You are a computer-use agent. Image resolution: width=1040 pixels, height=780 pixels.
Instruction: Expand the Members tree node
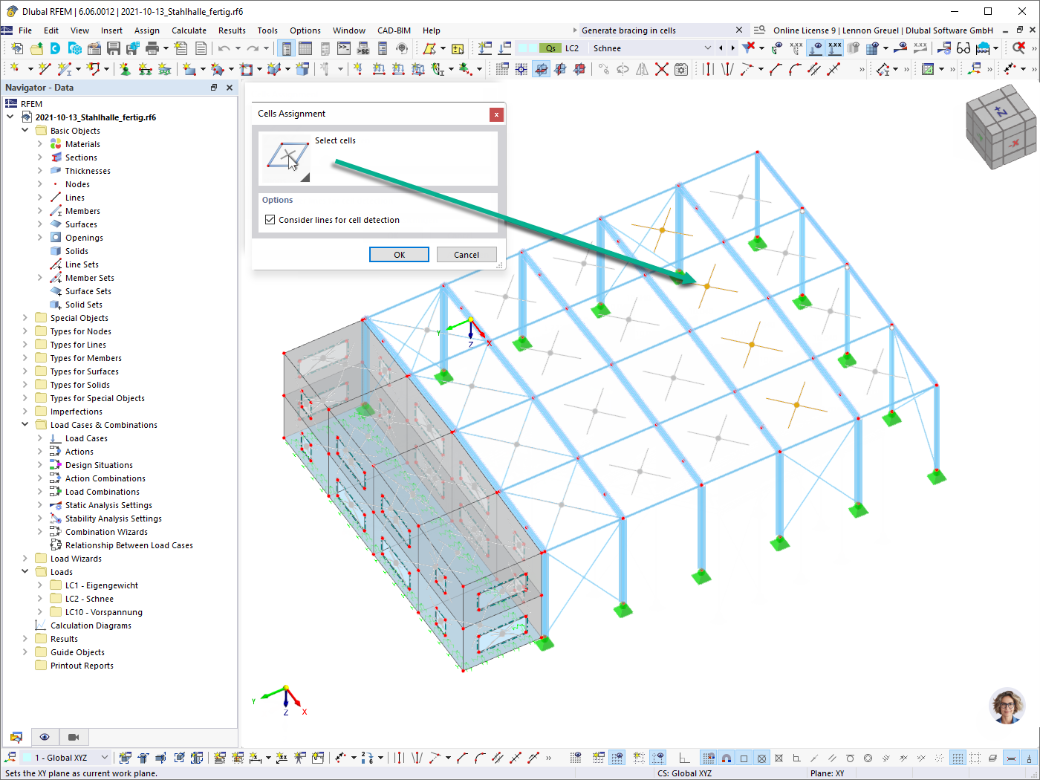click(40, 211)
